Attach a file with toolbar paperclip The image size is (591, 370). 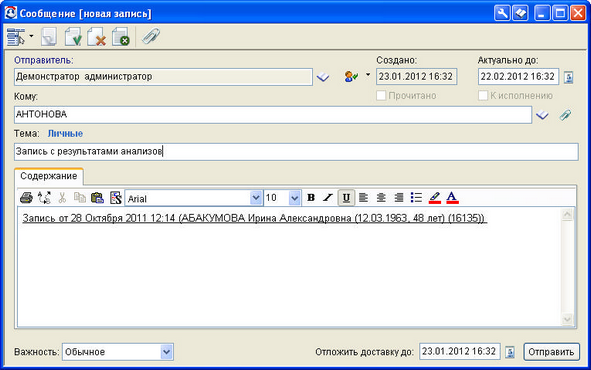[x=151, y=37]
